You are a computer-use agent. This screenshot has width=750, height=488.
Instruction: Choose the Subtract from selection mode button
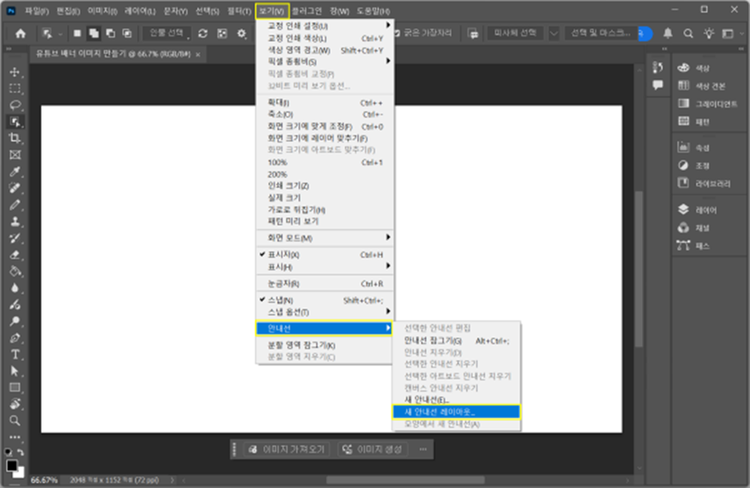tap(110, 33)
